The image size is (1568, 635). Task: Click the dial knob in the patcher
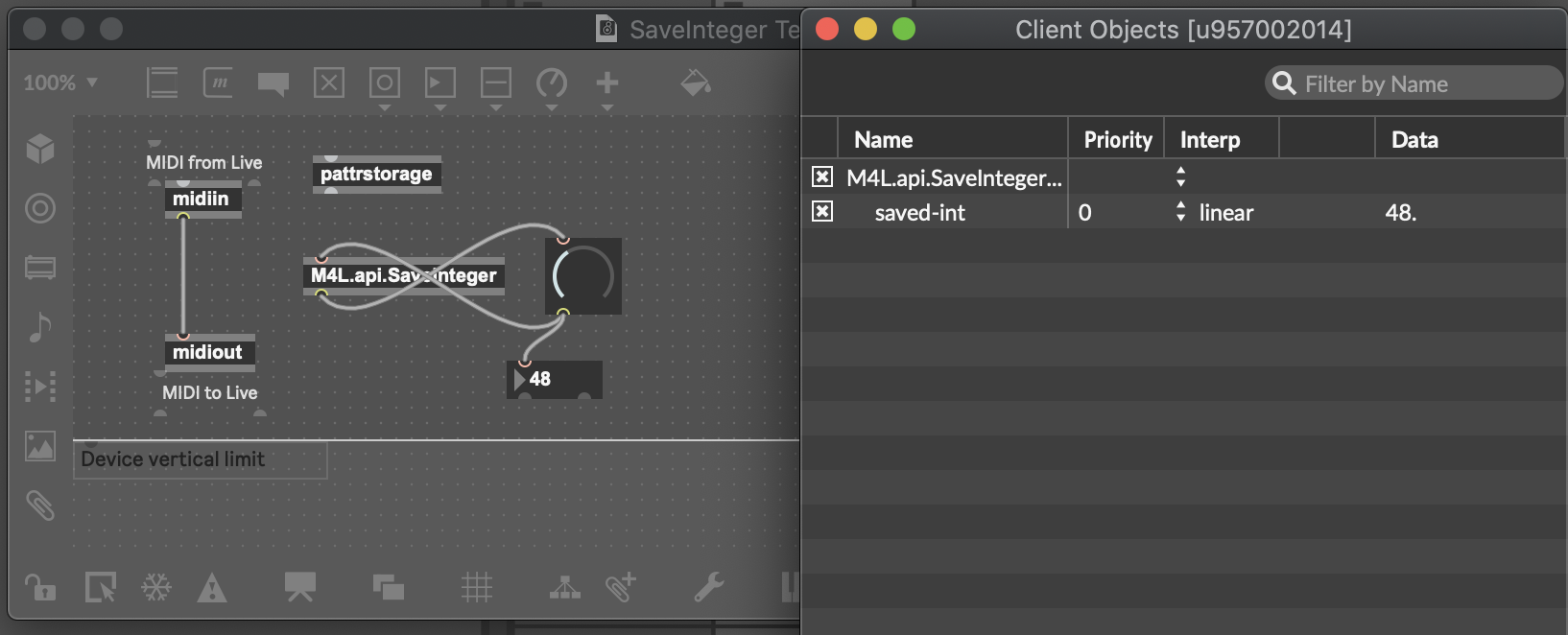(x=583, y=276)
